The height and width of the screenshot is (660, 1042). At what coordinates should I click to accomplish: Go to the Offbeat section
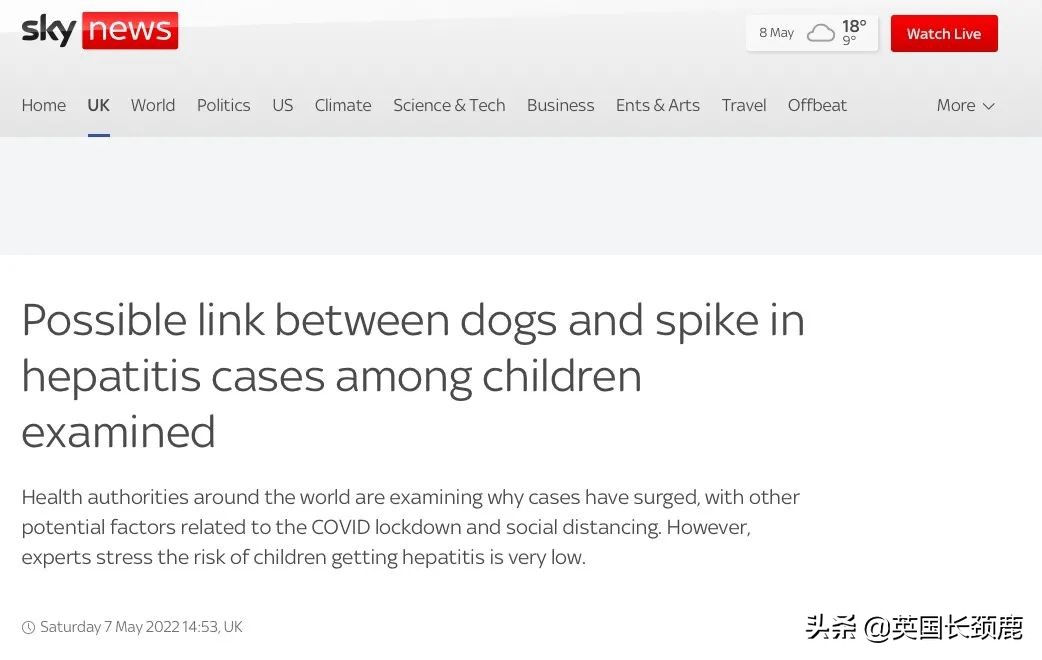pos(817,105)
